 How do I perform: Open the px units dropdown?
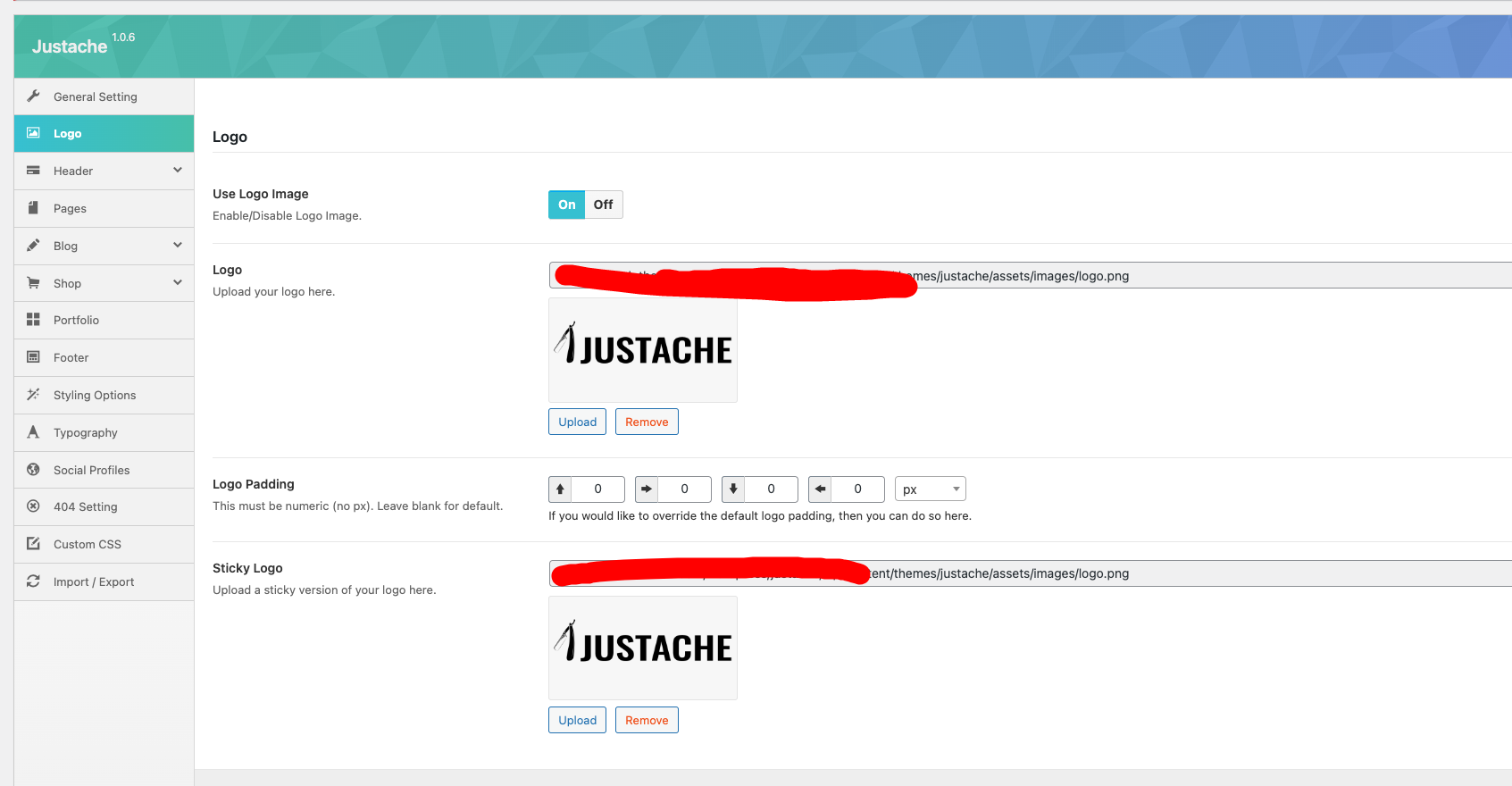pos(930,489)
